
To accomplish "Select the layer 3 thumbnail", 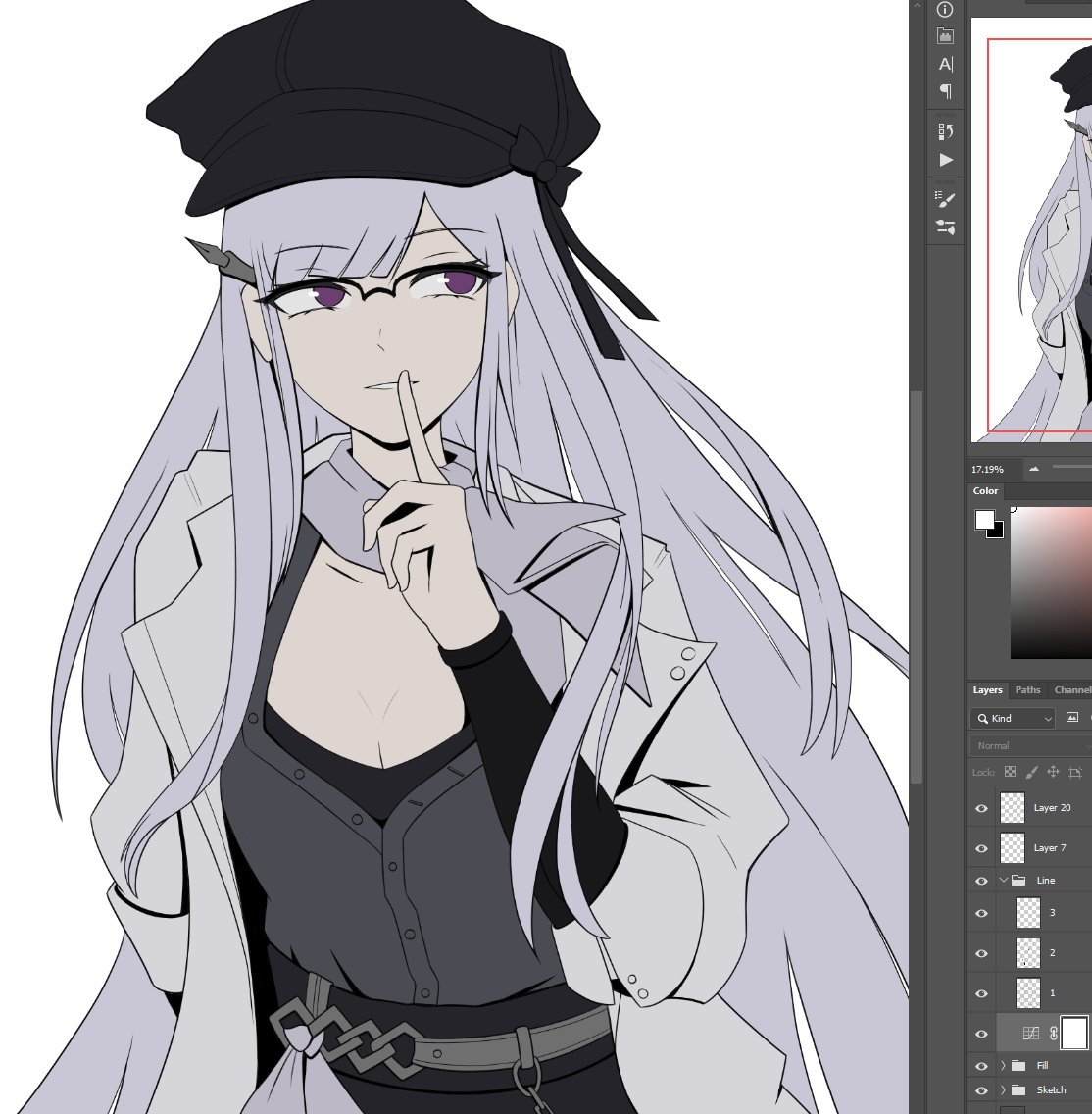I will (x=1028, y=913).
